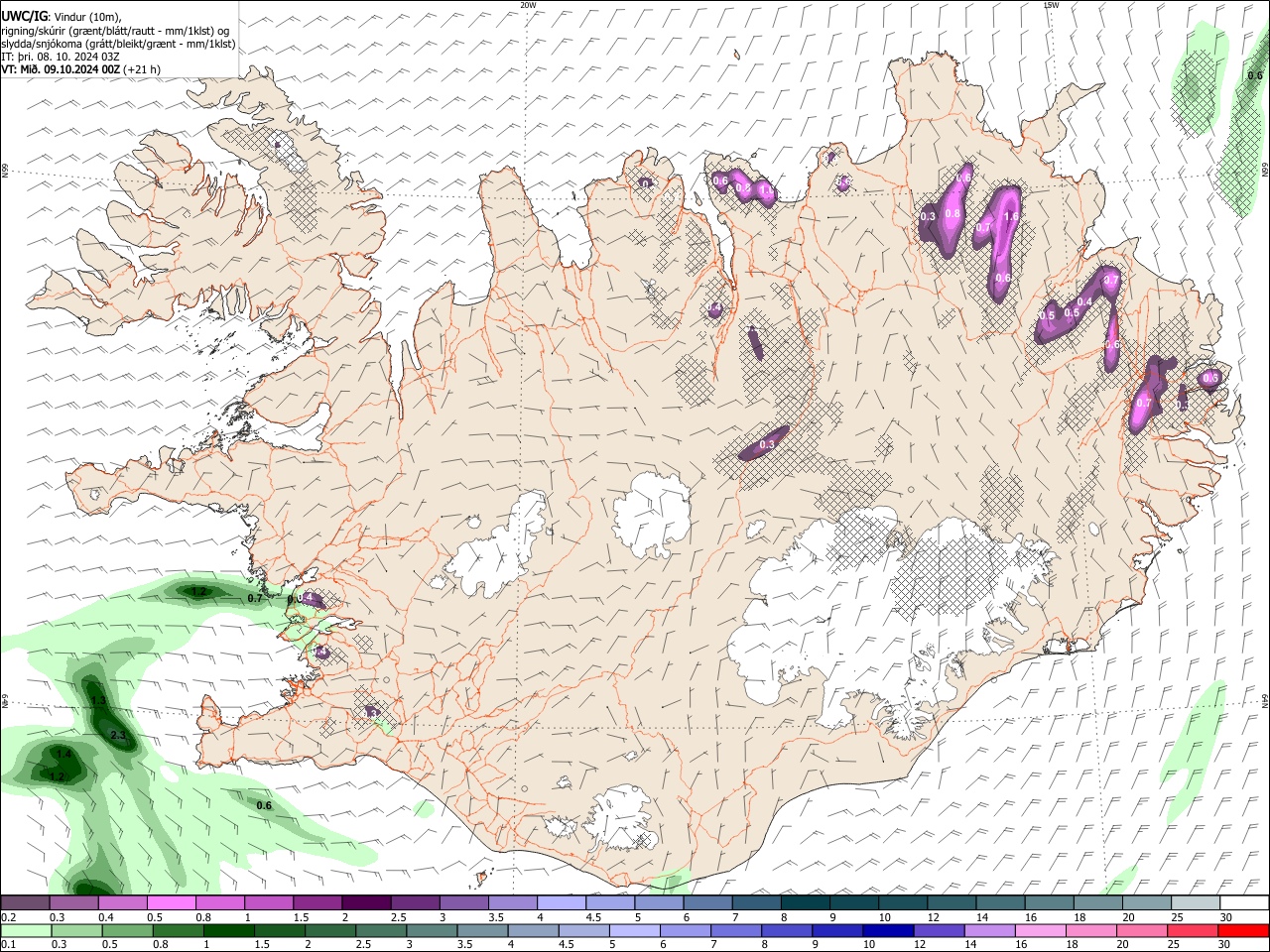The height and width of the screenshot is (952, 1270).
Task: Click the '0.2' label in upper legend row
Action: coord(10,917)
